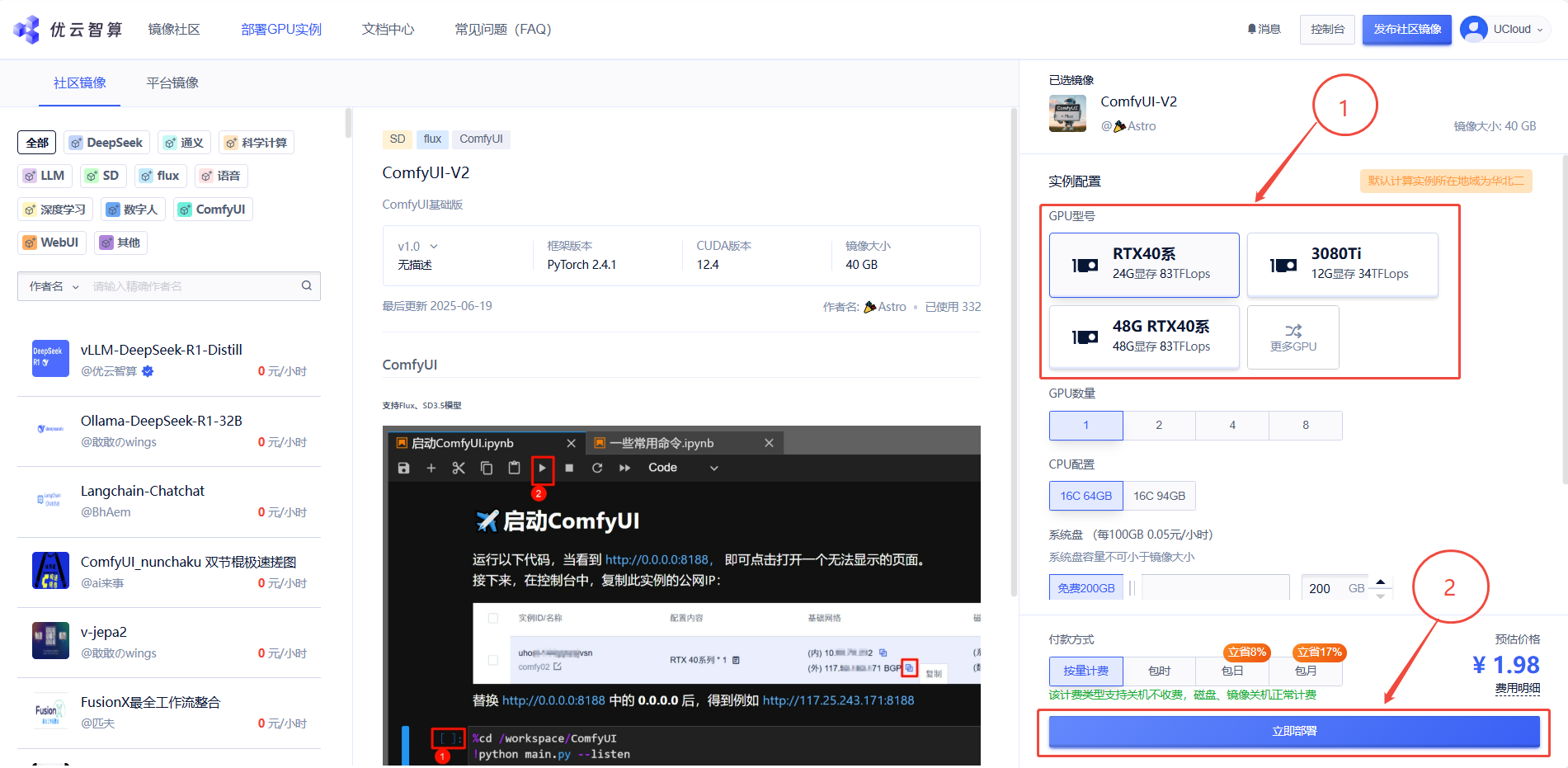Screen dimensions: 1568x768
Task: Click the 免费200GB slider marker
Action: coord(1086,587)
